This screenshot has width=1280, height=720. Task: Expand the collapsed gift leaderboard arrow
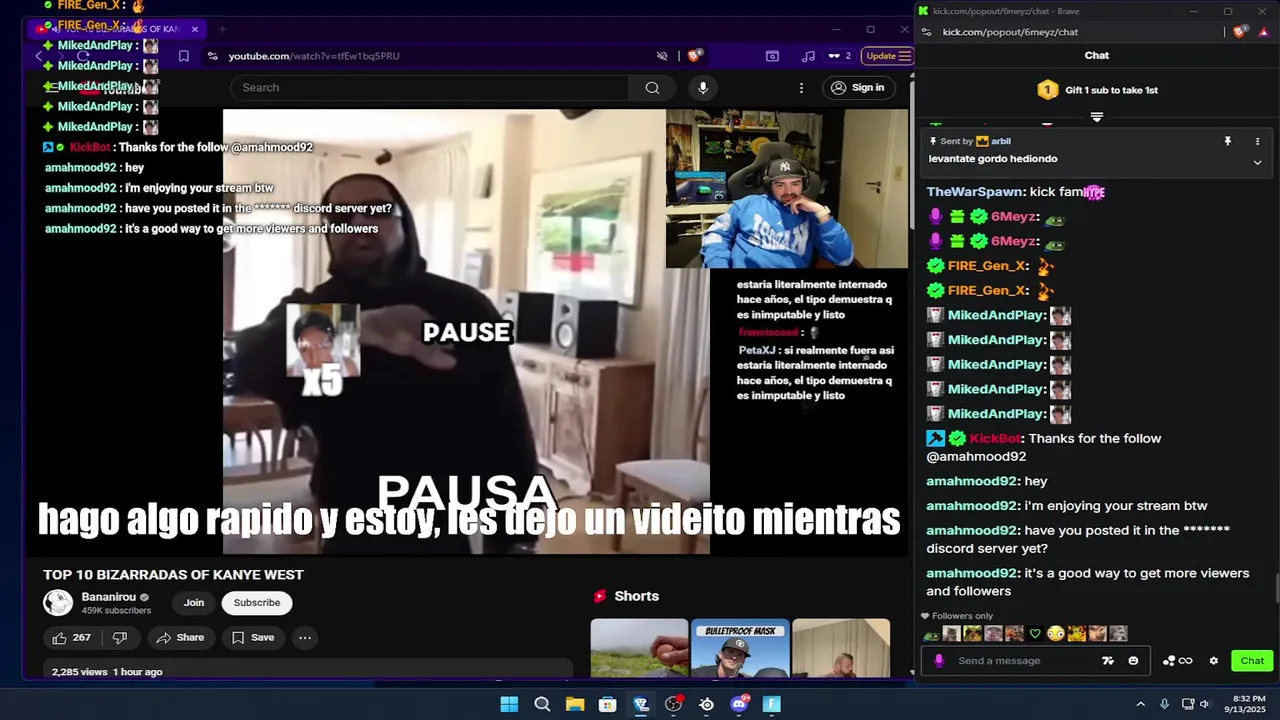pyautogui.click(x=1097, y=117)
